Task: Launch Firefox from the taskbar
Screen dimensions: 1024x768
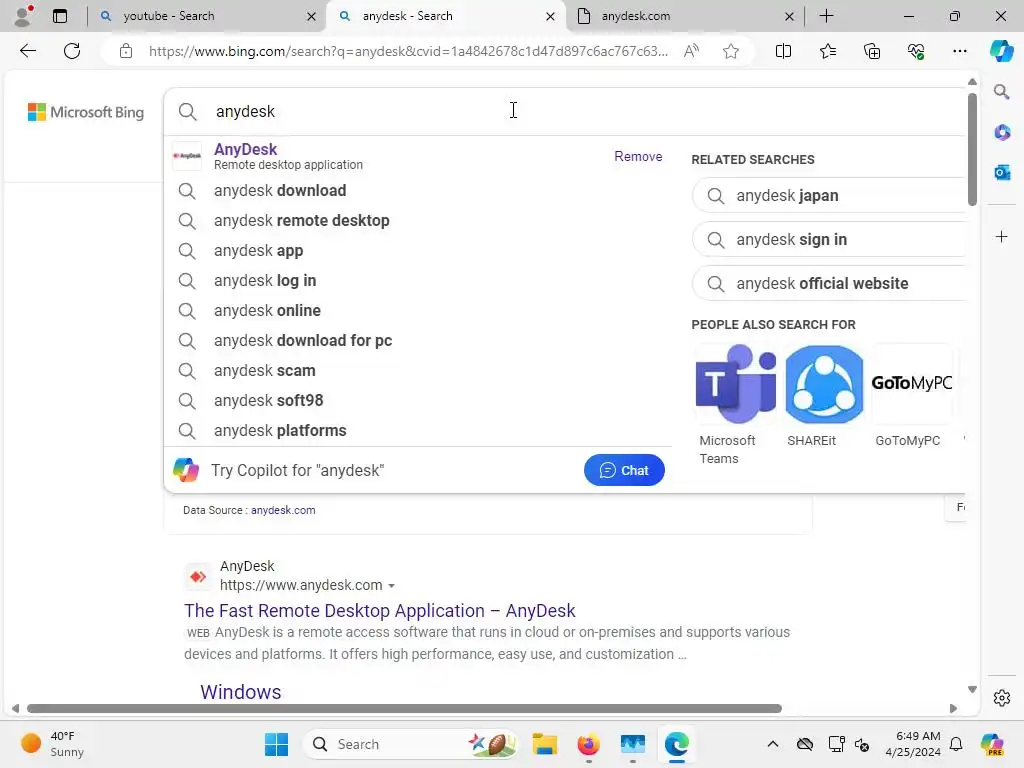Action: pos(588,744)
